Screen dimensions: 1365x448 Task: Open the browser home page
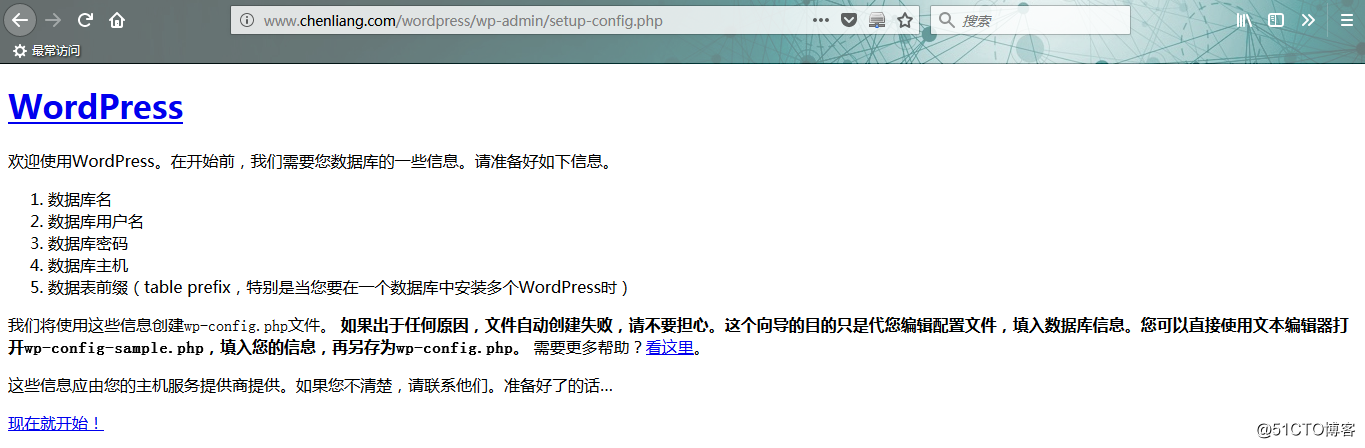[117, 20]
